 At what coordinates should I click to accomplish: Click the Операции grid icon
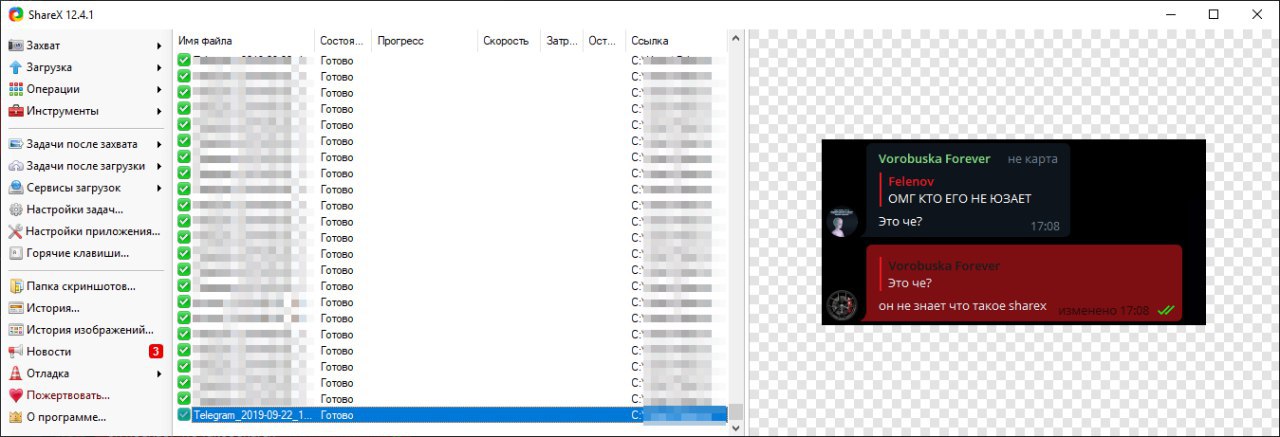tap(16, 89)
